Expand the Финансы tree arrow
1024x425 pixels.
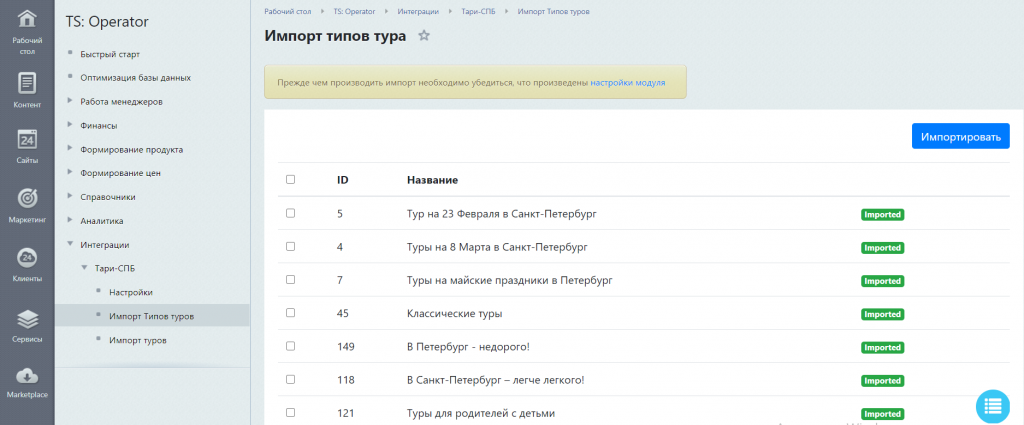coord(70,125)
